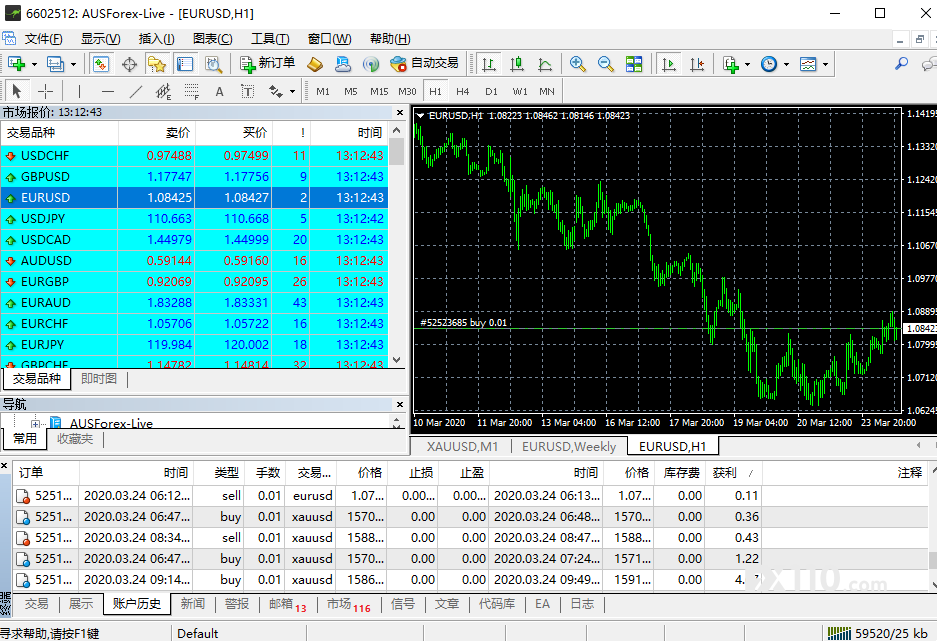Select the GBPUSD row in Market Watch
The image size is (937, 641).
pos(194,177)
